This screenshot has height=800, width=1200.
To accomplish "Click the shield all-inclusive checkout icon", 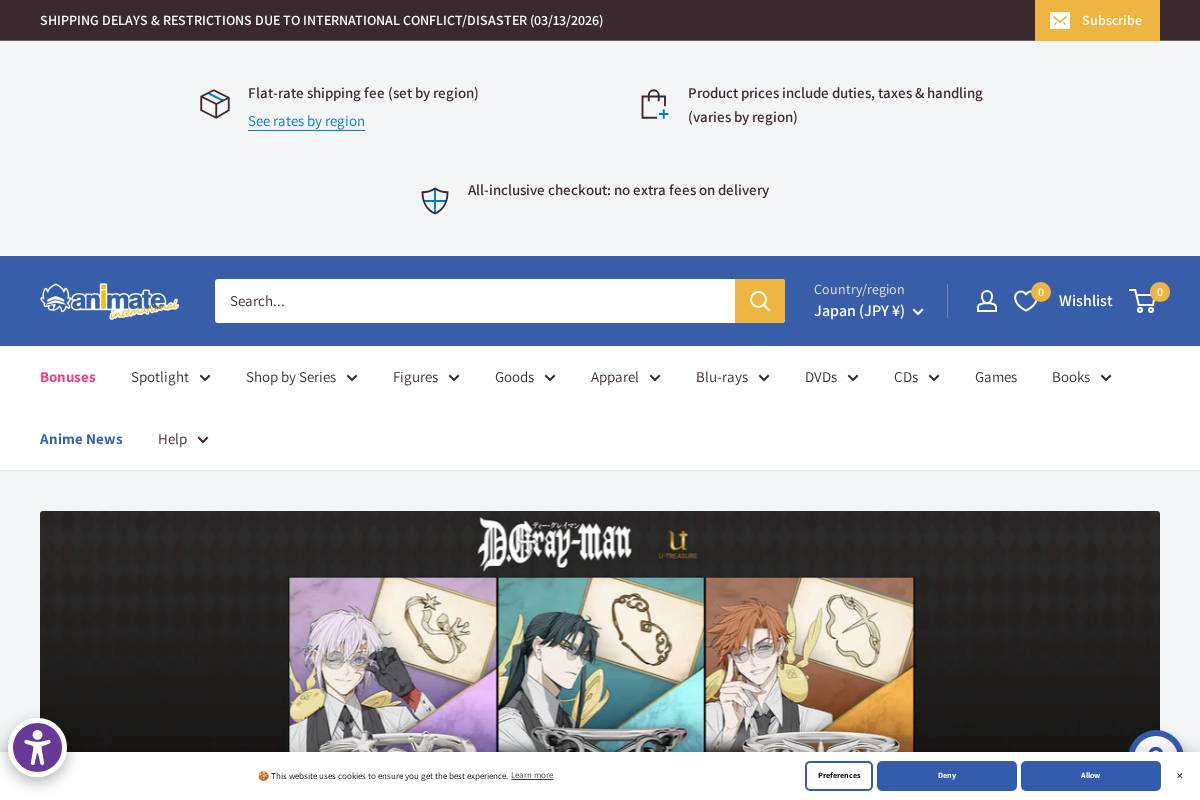I will [x=435, y=201].
